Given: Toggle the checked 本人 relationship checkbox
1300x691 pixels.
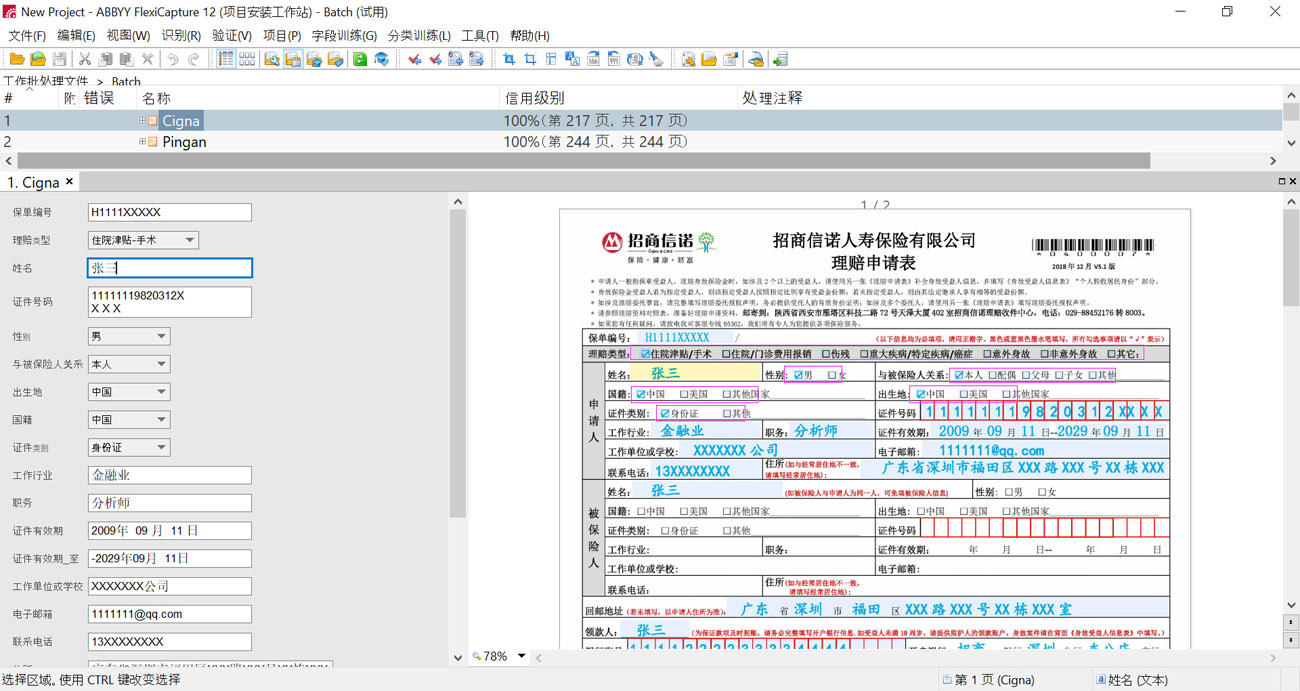Looking at the screenshot, I should pyautogui.click(x=958, y=375).
